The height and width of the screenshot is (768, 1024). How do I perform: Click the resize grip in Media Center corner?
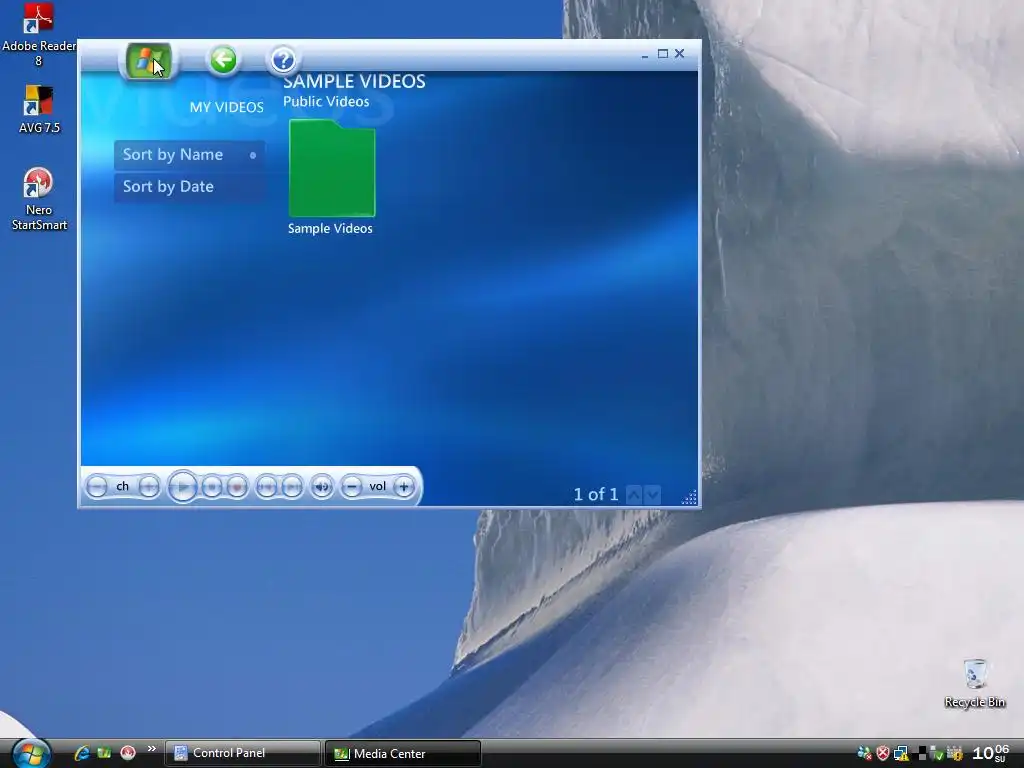690,498
